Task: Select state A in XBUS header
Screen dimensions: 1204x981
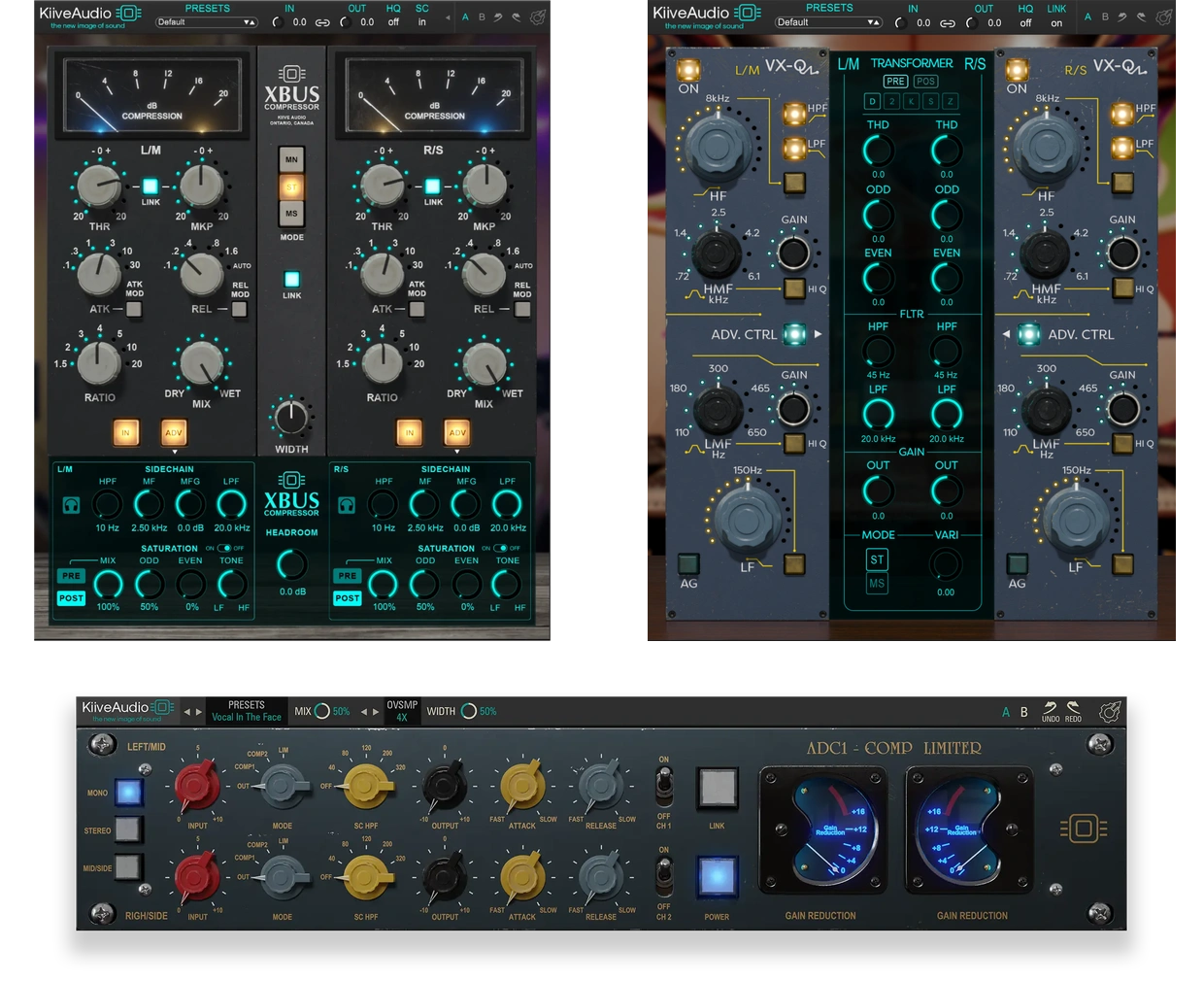Action: (x=465, y=17)
